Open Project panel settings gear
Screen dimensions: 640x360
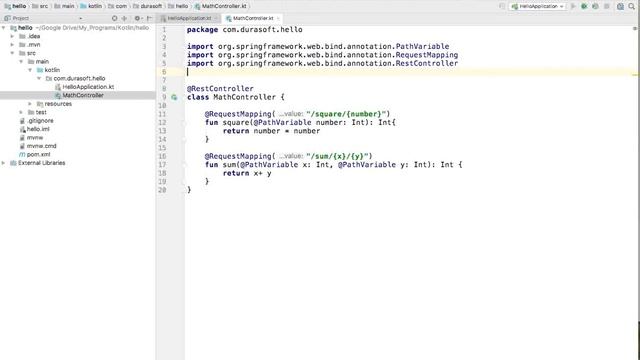pyautogui.click(x=138, y=18)
